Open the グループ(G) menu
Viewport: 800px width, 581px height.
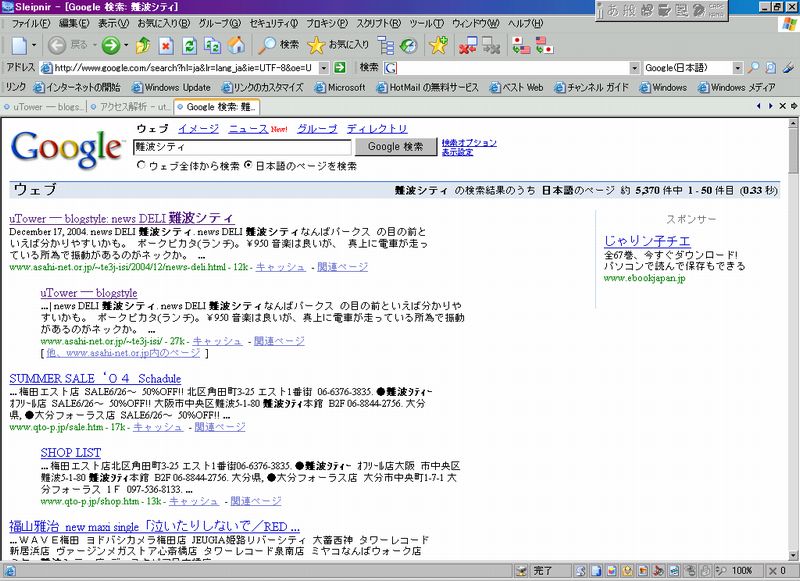tap(219, 23)
